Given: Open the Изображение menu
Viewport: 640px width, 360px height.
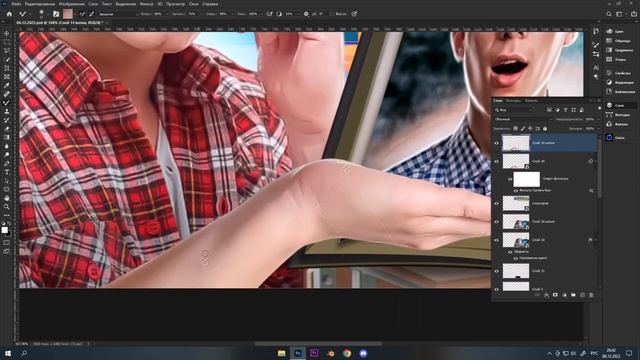Looking at the screenshot, I should [x=71, y=4].
